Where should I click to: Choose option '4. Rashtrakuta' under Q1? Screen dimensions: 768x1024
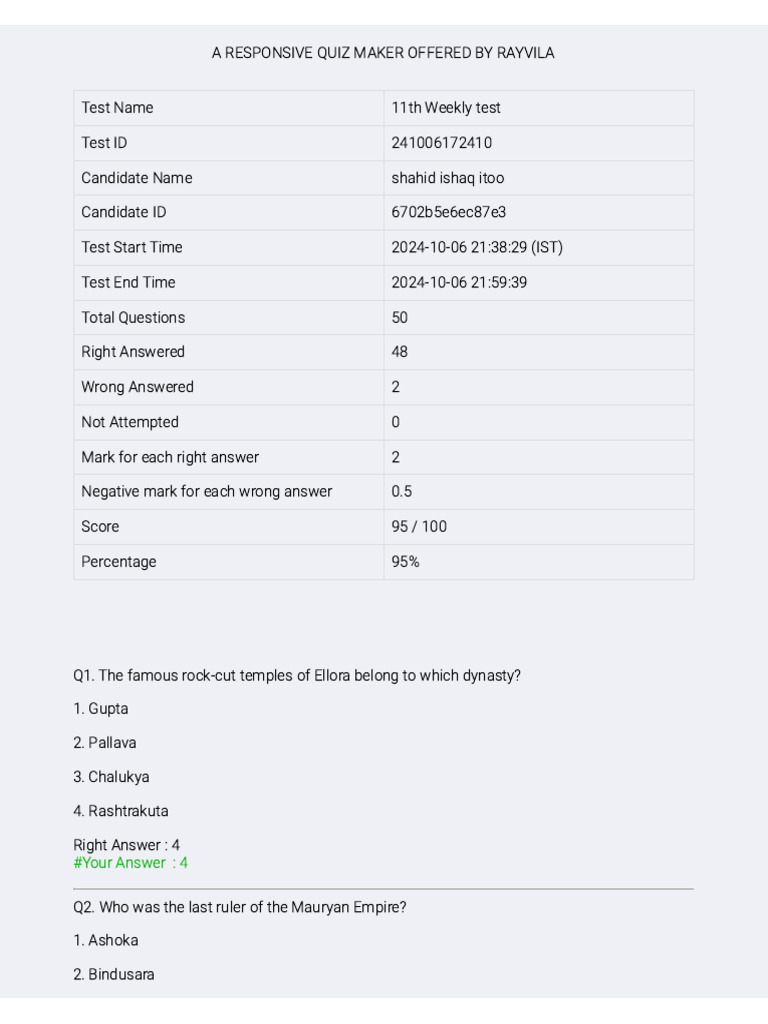point(121,811)
